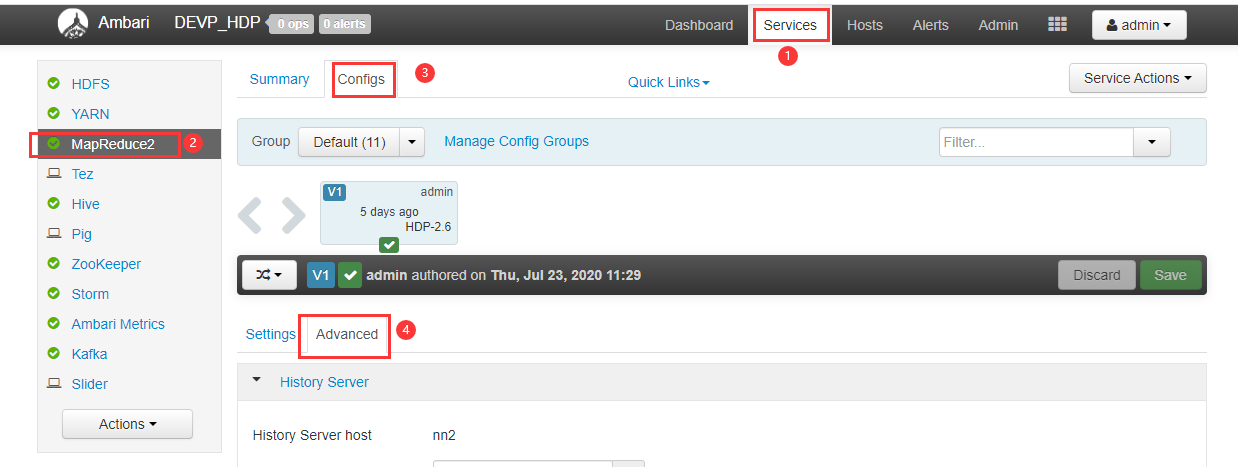
Task: Open the Hosts nav item
Action: [865, 25]
